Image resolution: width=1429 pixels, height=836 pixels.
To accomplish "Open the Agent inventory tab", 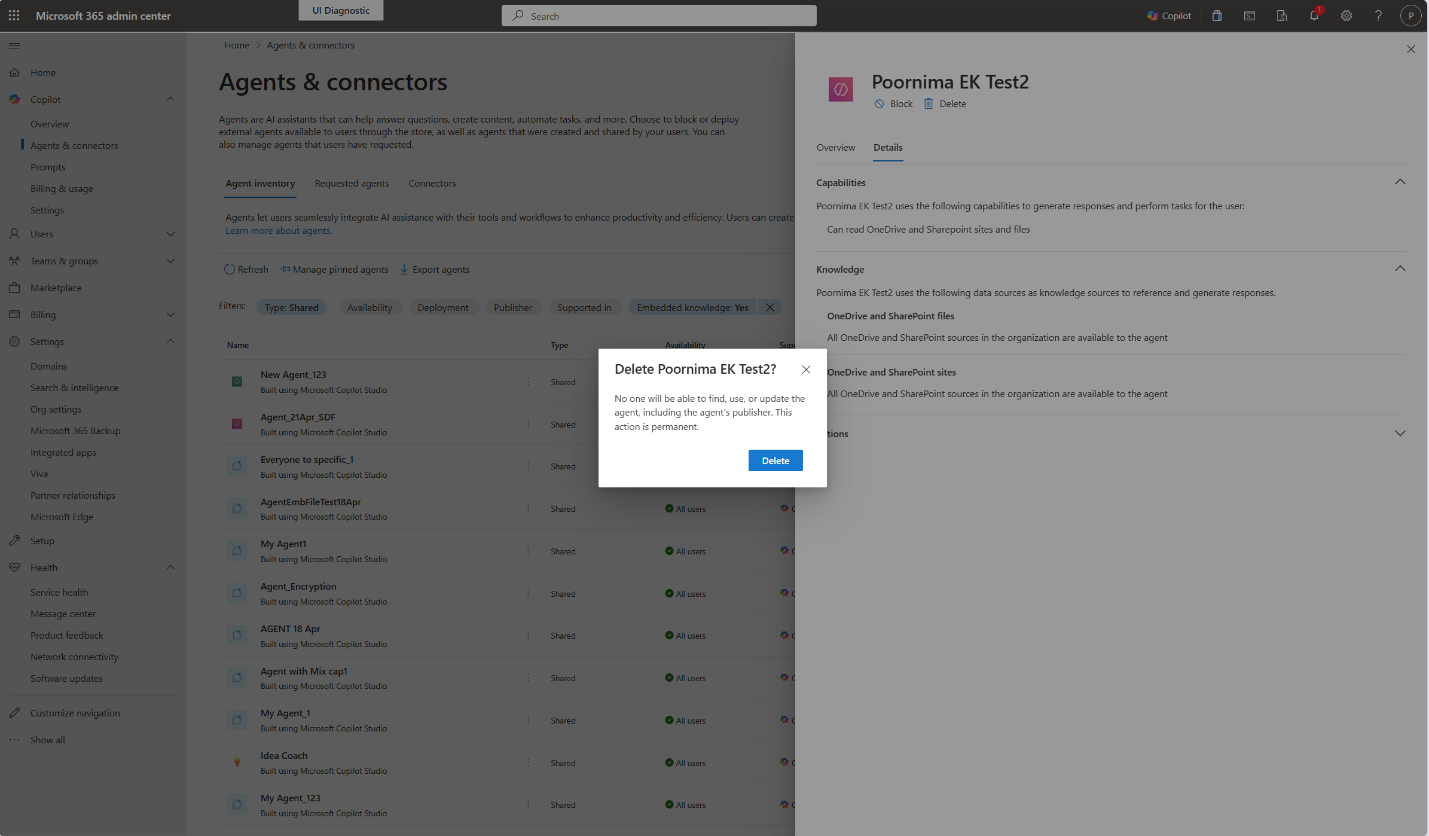I will [x=260, y=184].
